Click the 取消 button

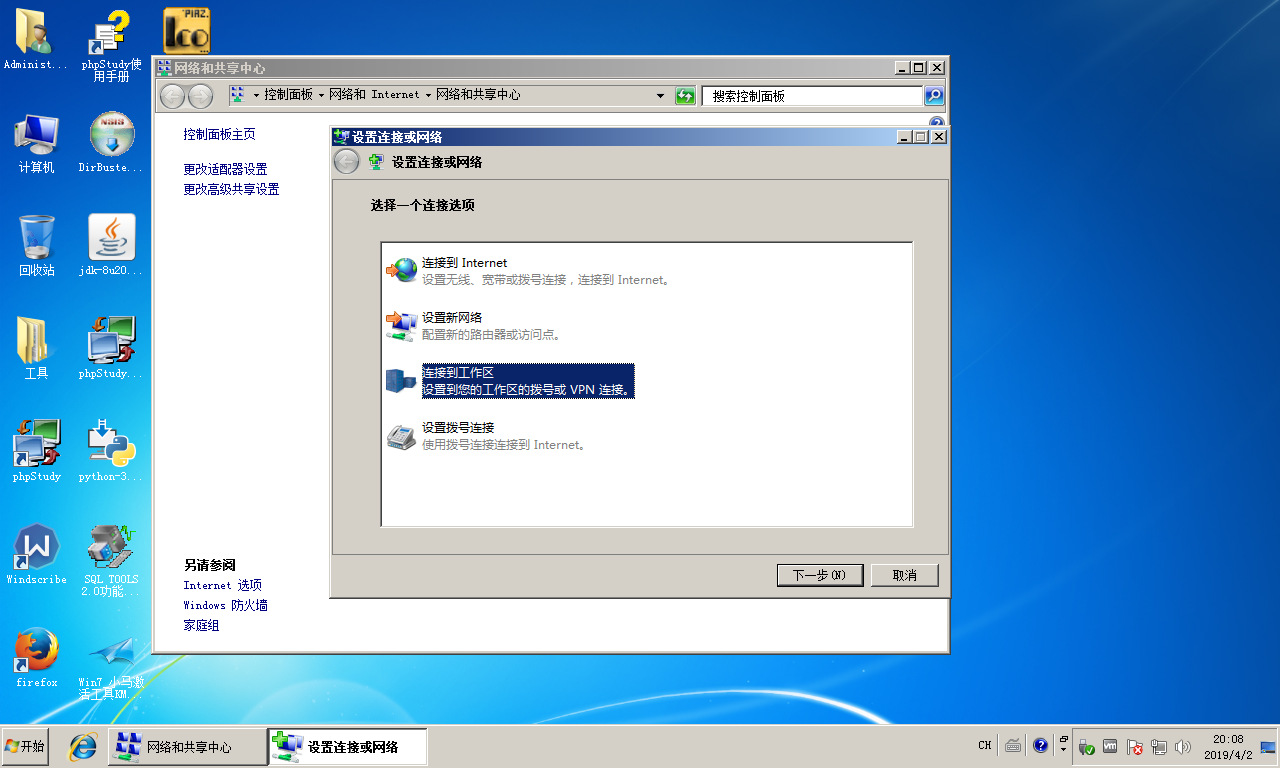pos(904,575)
